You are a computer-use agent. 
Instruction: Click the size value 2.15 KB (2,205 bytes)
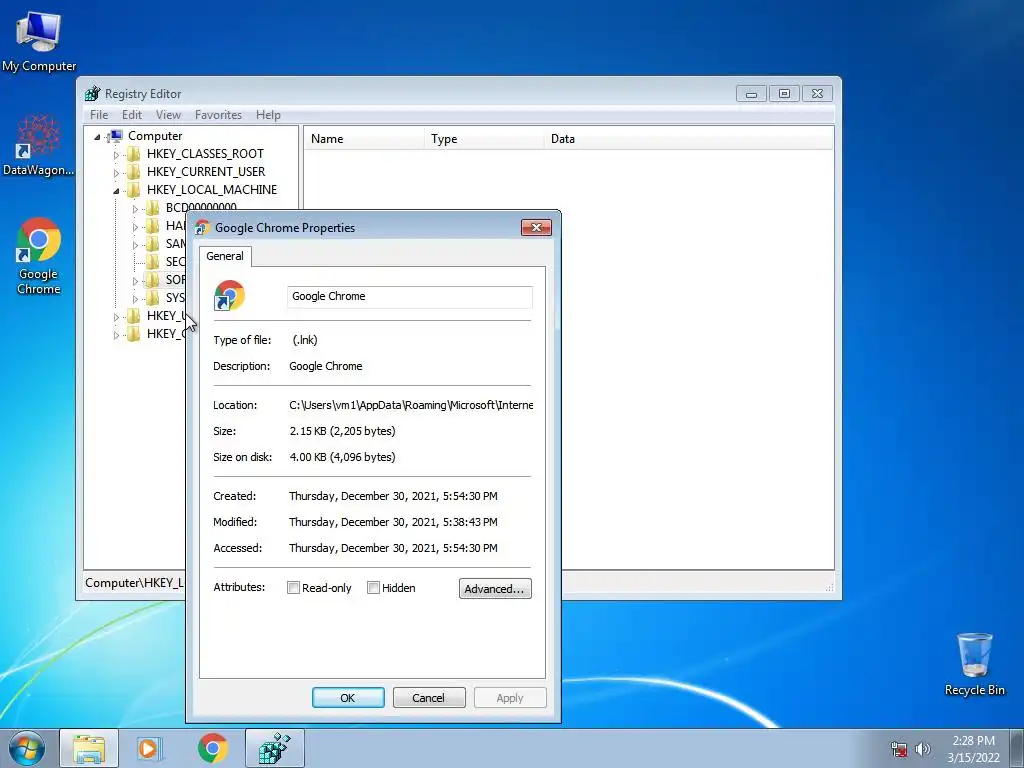342,431
